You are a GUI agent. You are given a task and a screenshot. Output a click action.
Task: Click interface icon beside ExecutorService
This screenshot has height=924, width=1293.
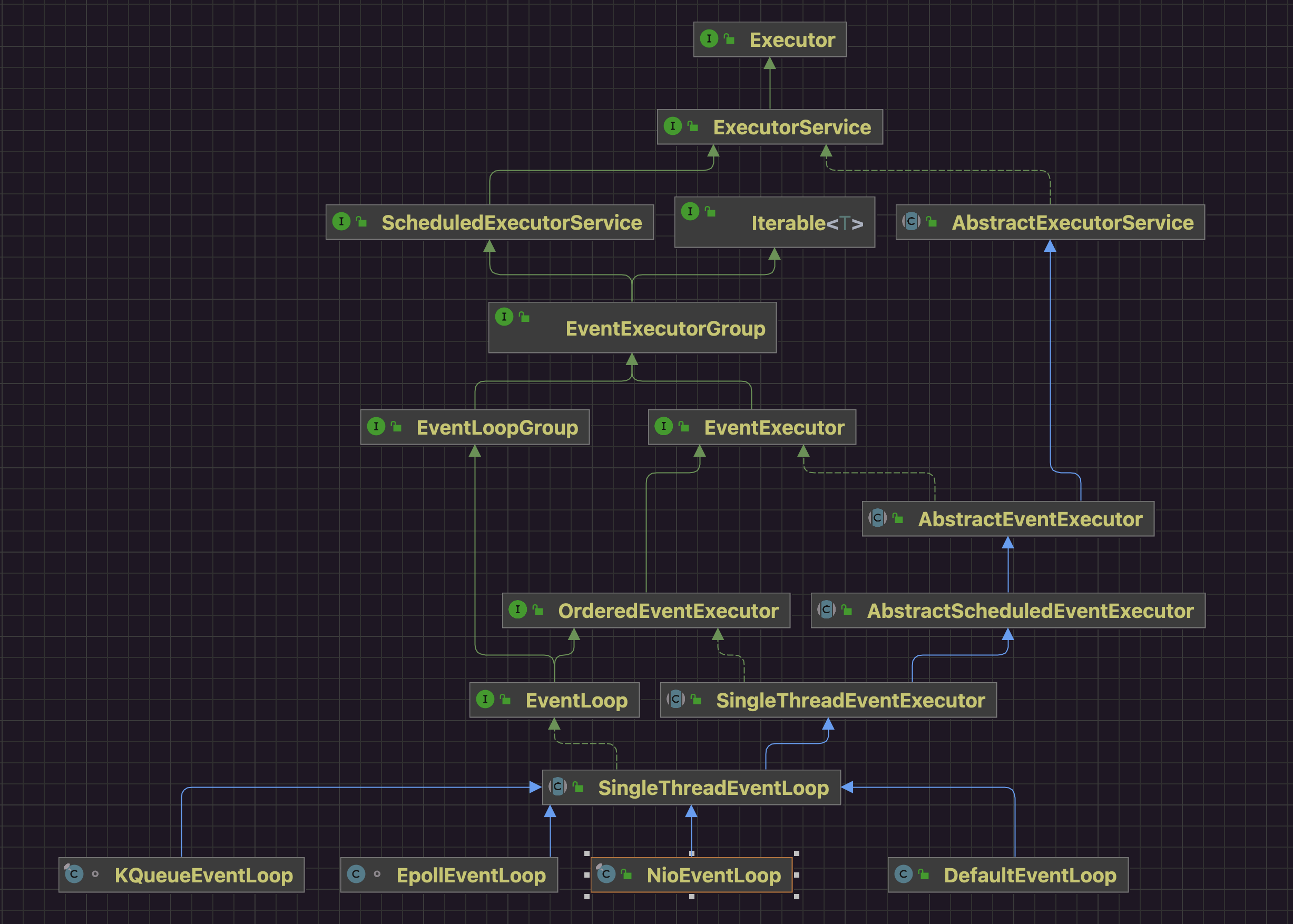672,126
